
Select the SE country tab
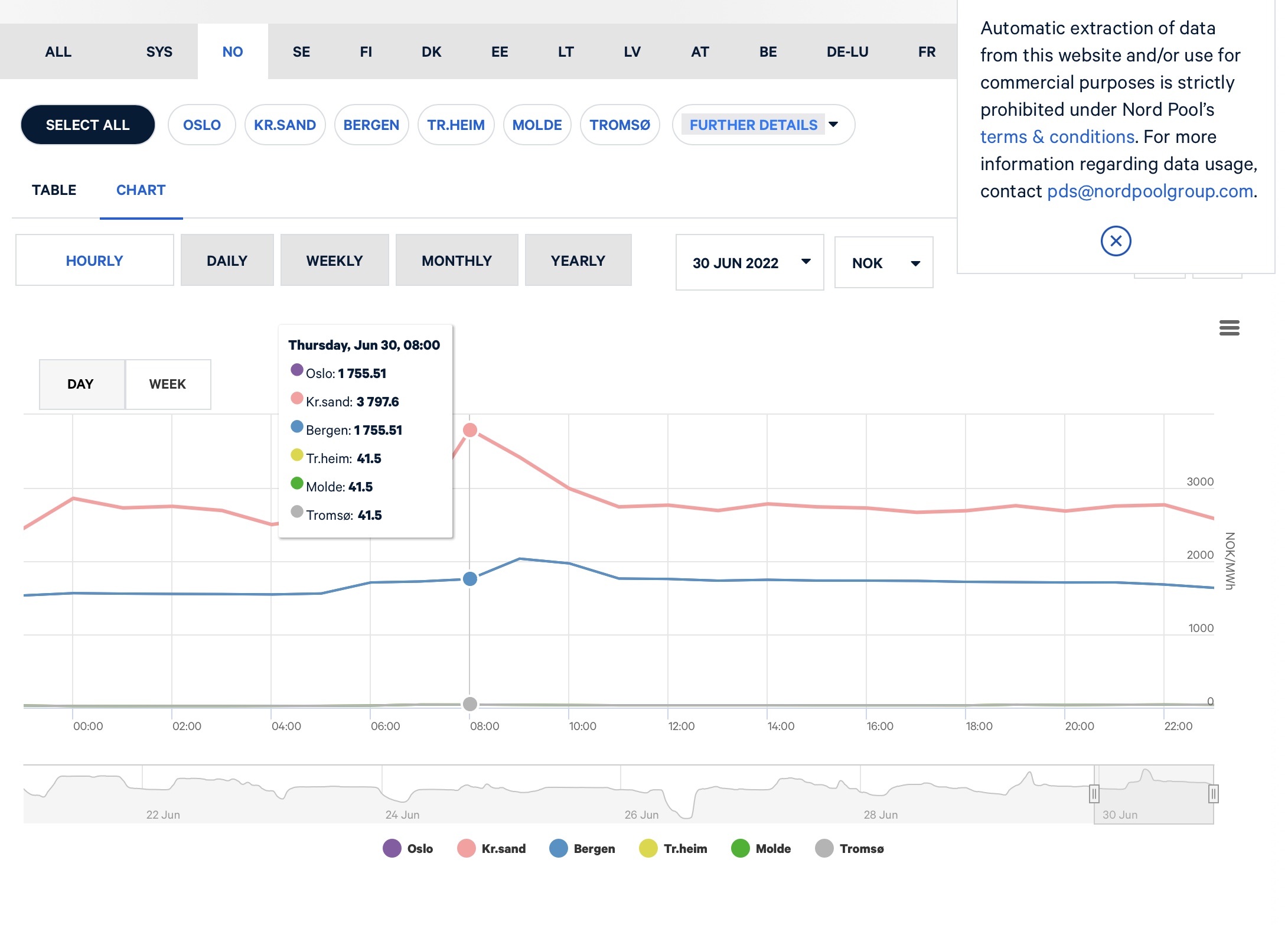tap(301, 51)
